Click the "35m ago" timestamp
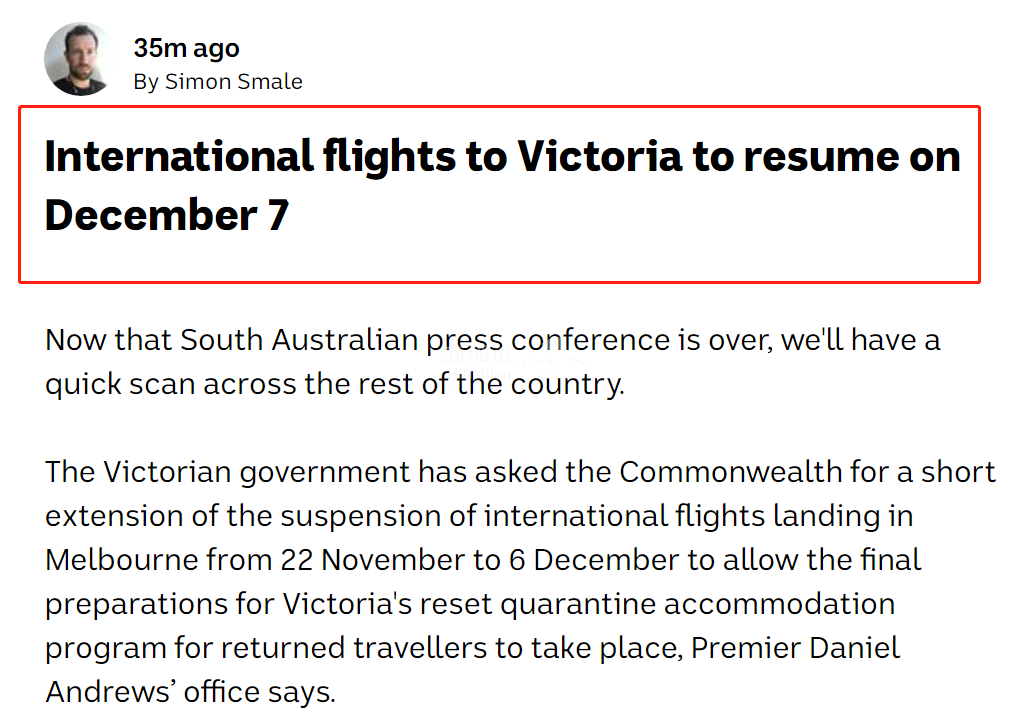The width and height of the screenshot is (1033, 721). click(187, 48)
